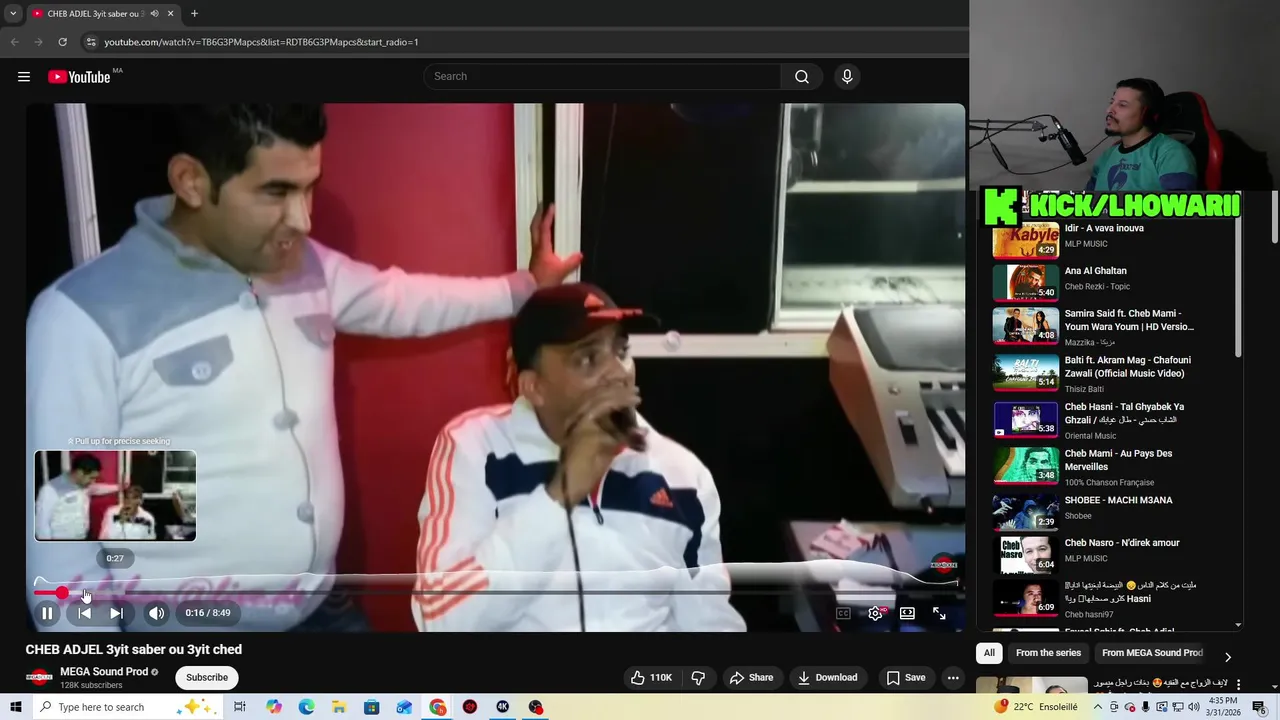This screenshot has height=720, width=1280.
Task: Share this video
Action: click(x=751, y=677)
